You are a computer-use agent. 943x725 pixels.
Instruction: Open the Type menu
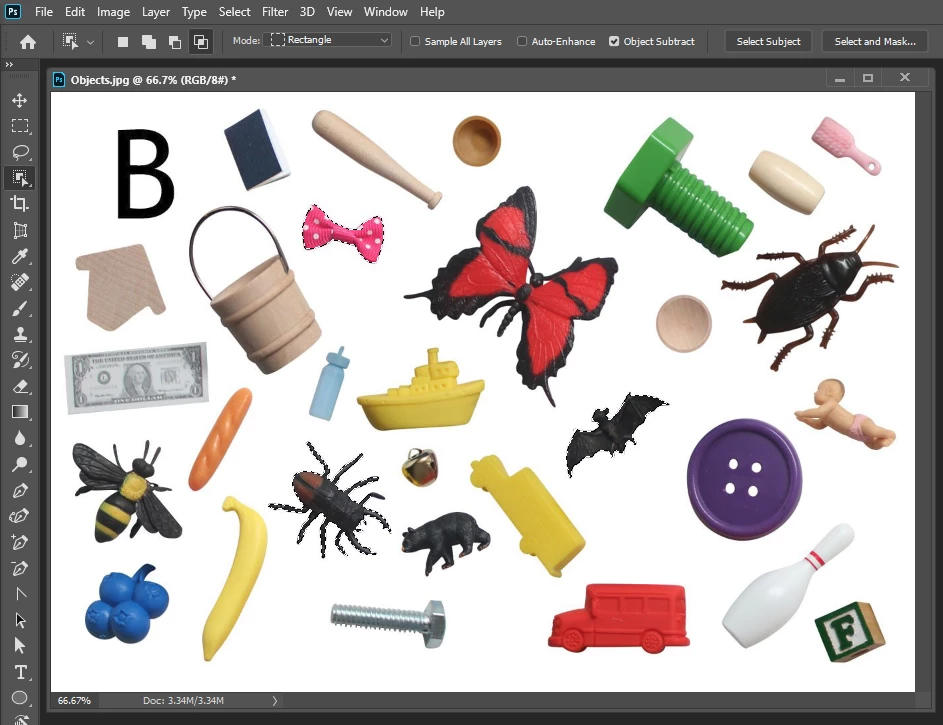click(194, 11)
